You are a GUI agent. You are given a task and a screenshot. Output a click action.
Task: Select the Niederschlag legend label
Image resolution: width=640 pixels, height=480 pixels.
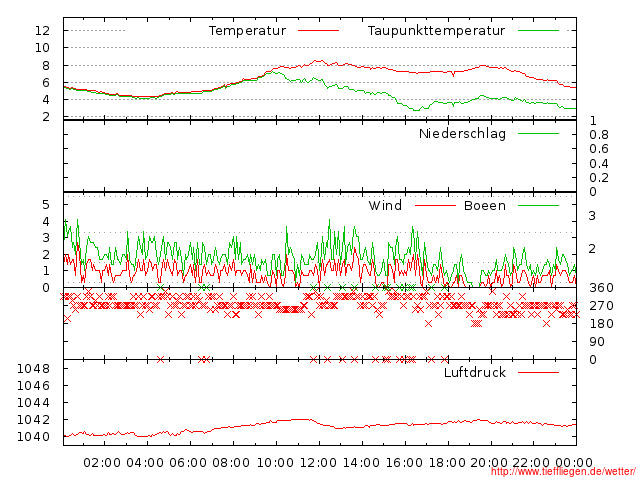coord(462,133)
